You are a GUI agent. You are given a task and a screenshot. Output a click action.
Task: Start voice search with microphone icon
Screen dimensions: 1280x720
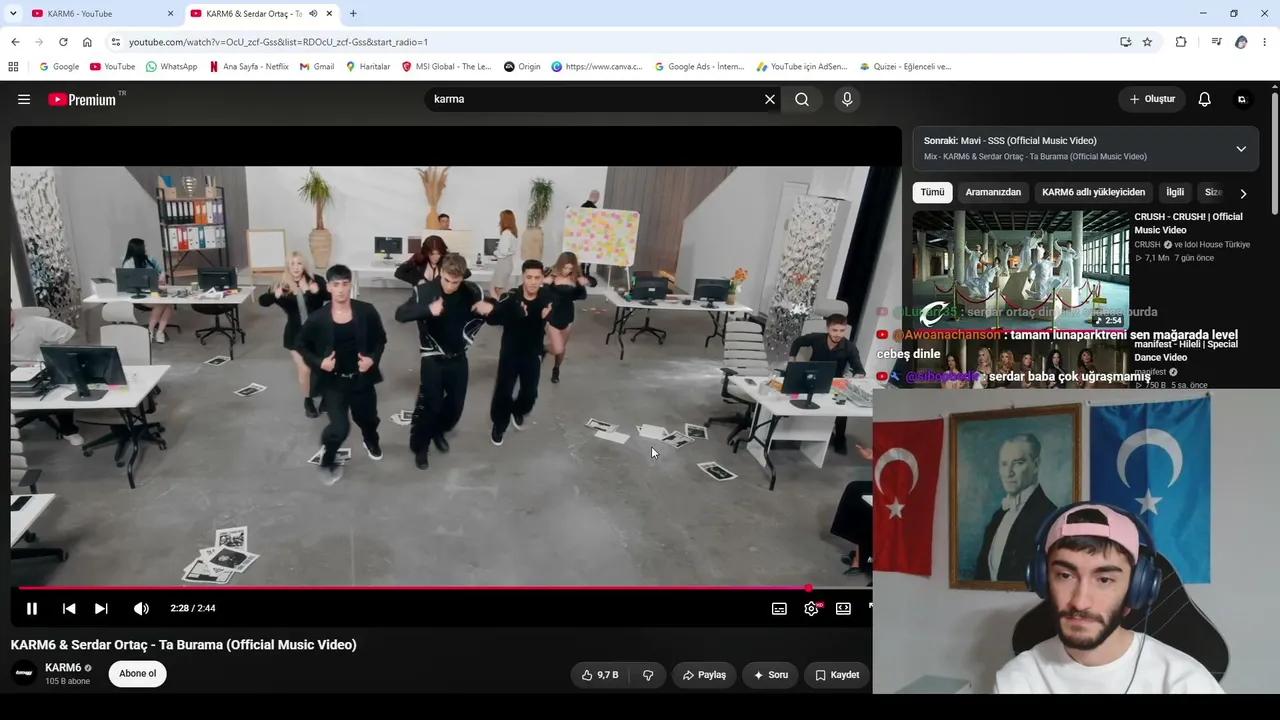847,99
